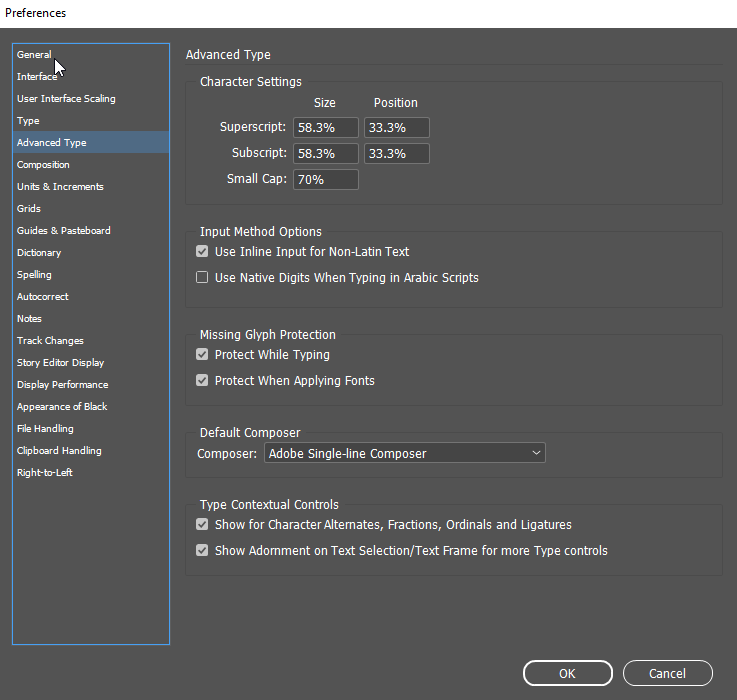The height and width of the screenshot is (700, 737).
Task: Switch to Interface preferences
Action: (37, 77)
